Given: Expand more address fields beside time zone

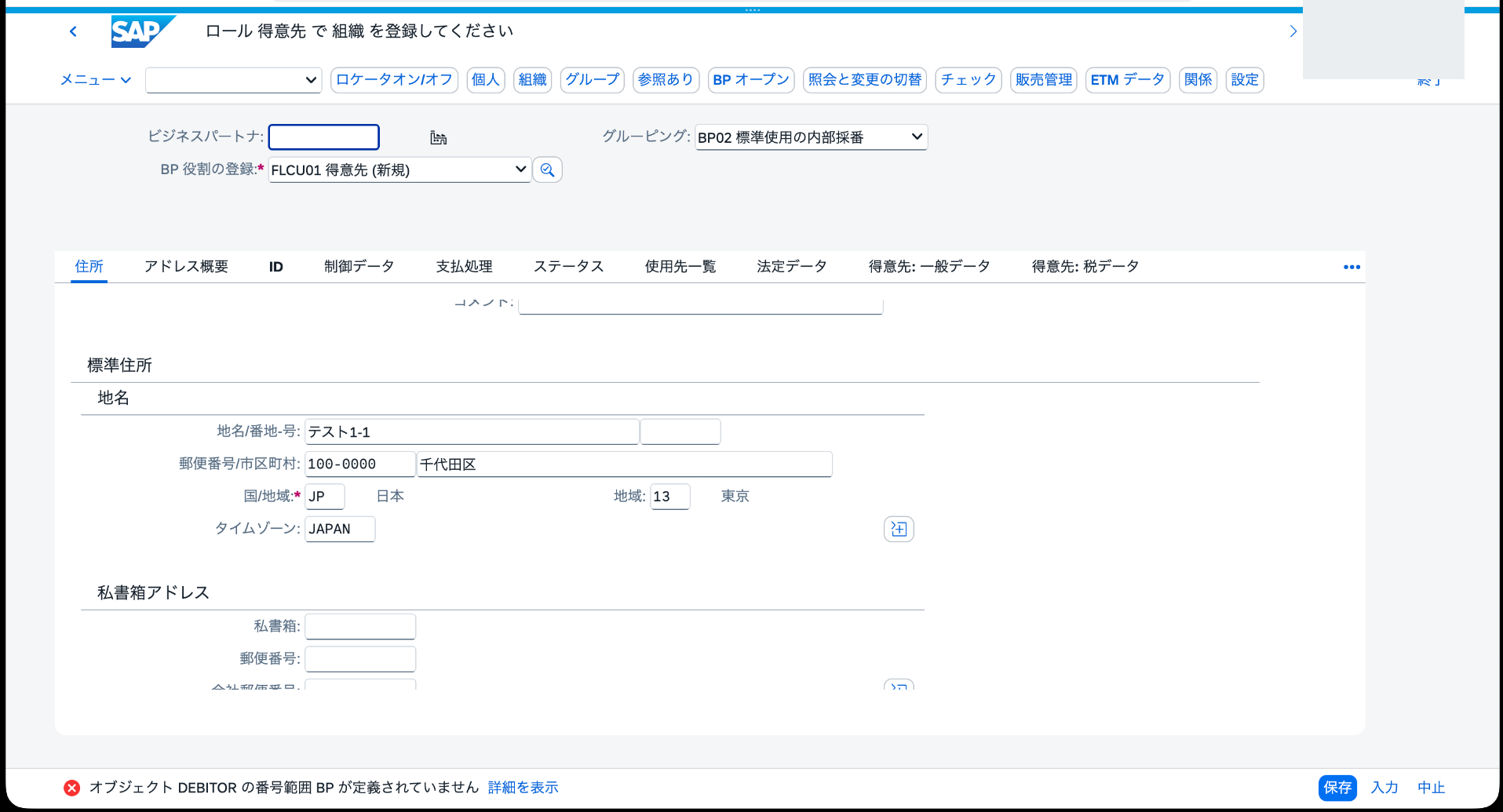Looking at the screenshot, I should [x=899, y=529].
